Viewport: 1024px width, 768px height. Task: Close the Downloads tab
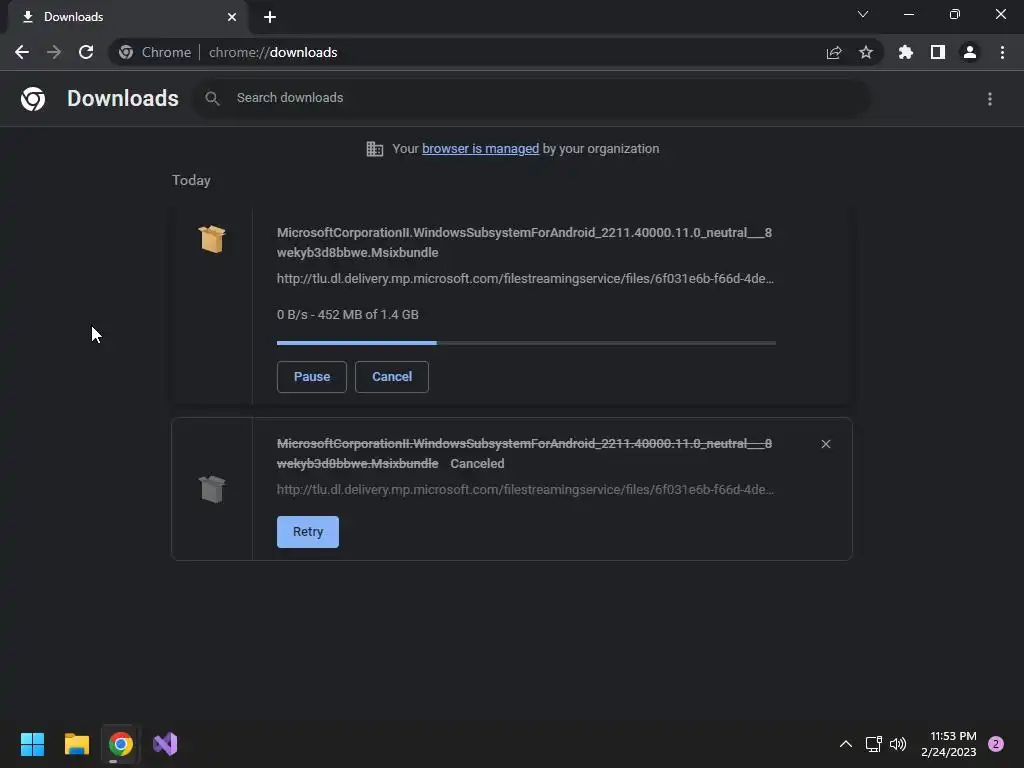(232, 17)
